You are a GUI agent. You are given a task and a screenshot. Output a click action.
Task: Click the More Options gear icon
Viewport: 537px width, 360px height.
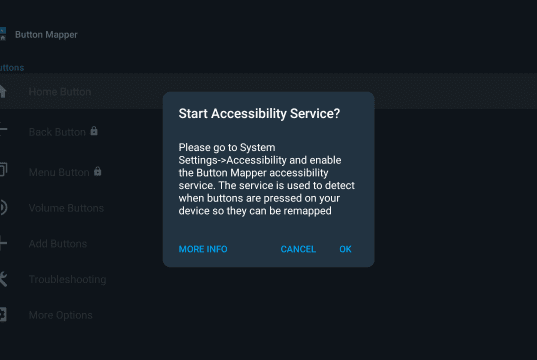[x=3, y=314]
